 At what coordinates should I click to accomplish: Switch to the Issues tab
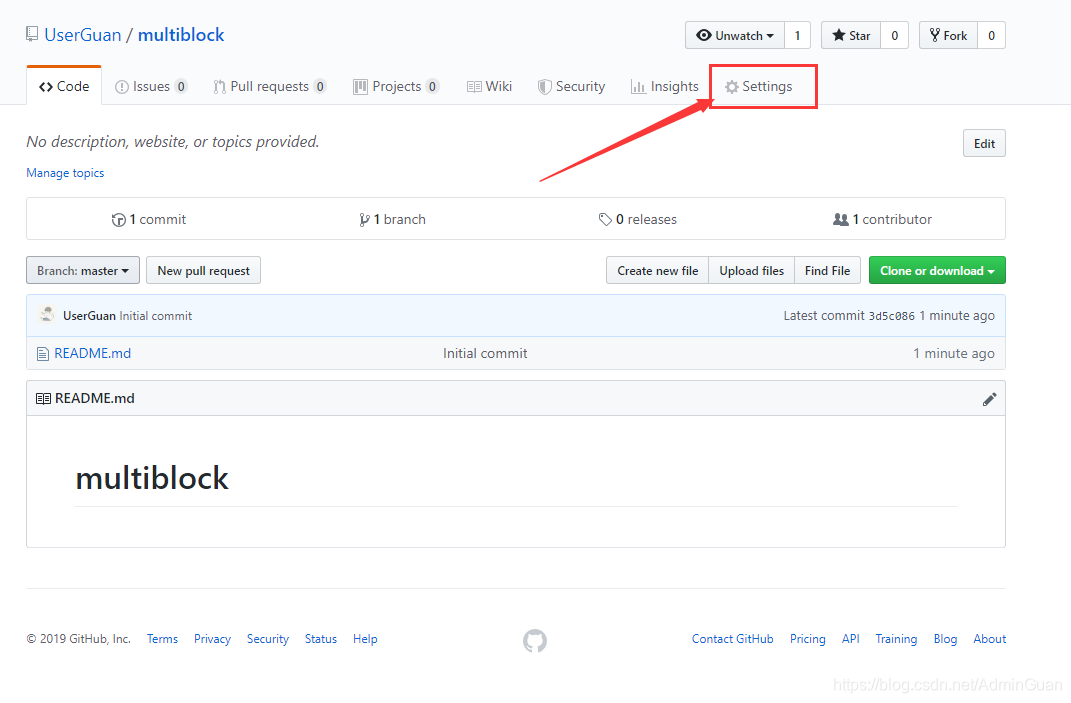(151, 86)
